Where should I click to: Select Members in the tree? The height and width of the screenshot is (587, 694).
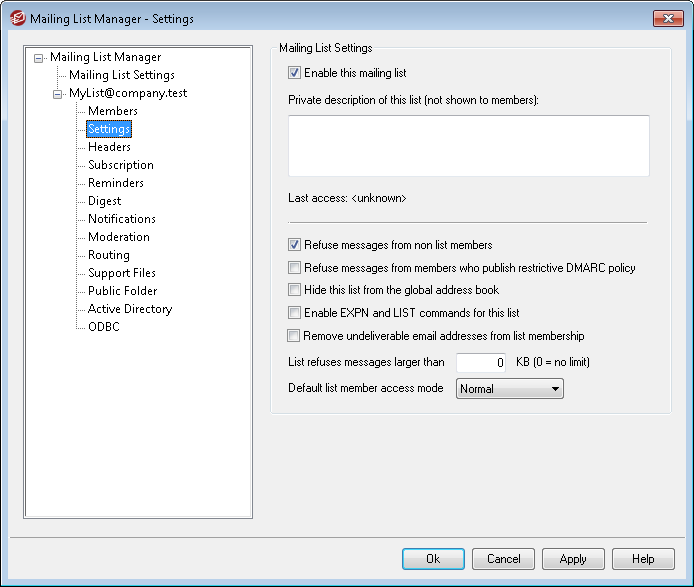coord(113,111)
